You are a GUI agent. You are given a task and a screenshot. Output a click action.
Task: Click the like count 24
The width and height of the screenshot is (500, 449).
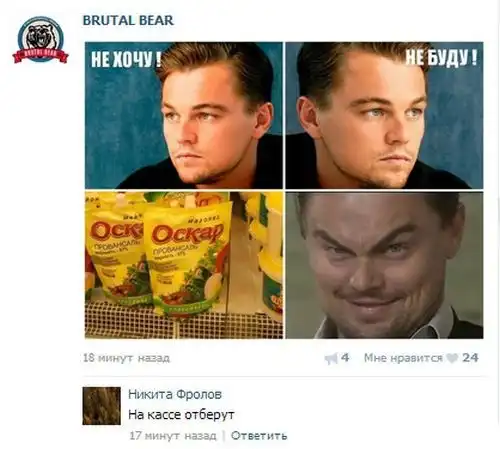point(470,358)
